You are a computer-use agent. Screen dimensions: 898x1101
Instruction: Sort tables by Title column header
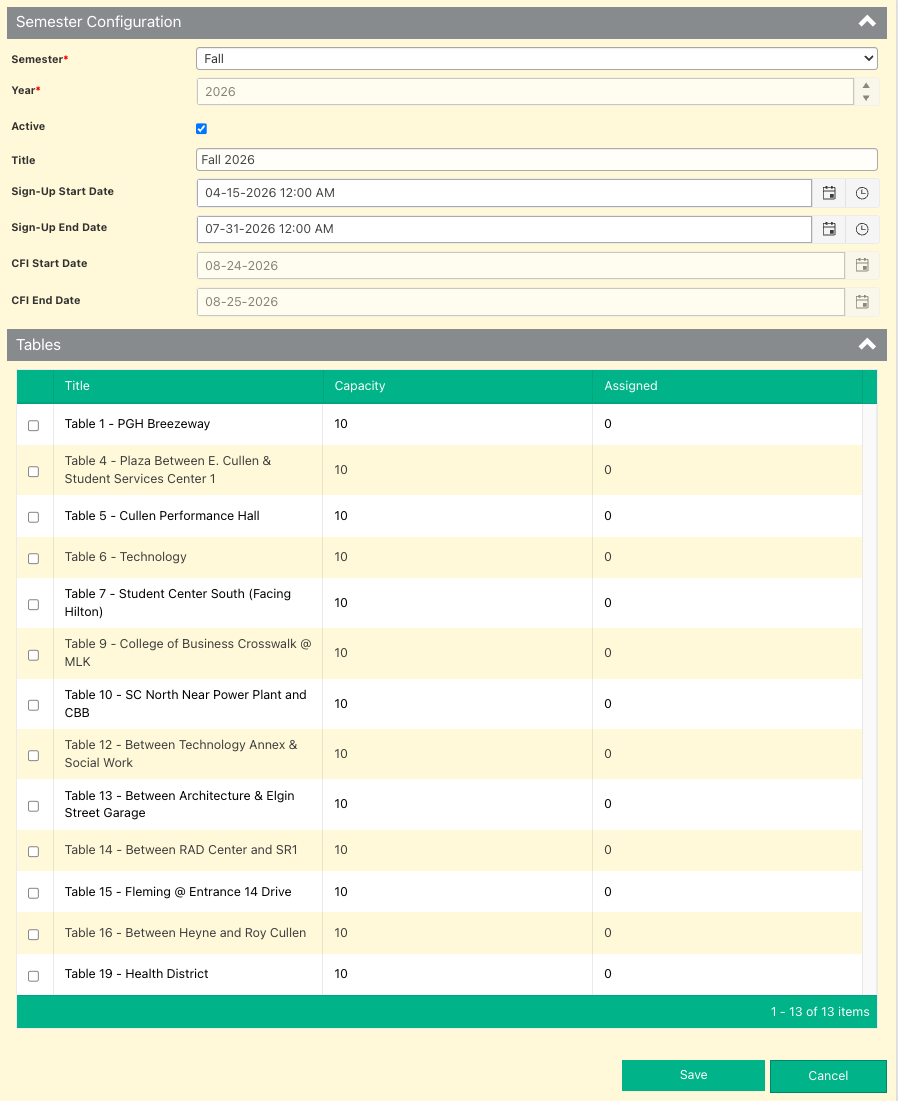coord(78,386)
